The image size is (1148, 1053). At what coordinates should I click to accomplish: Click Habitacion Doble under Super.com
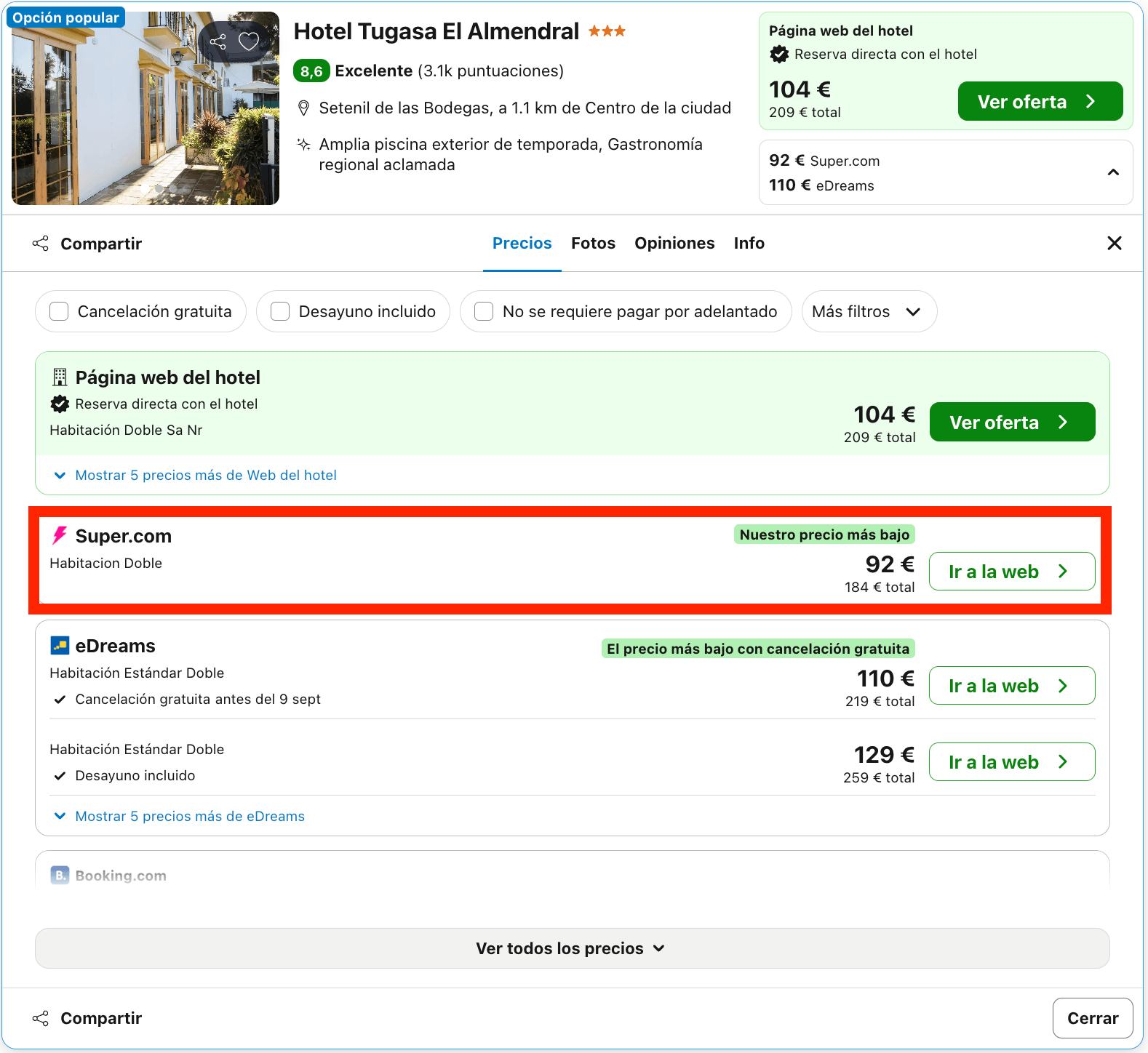105,563
